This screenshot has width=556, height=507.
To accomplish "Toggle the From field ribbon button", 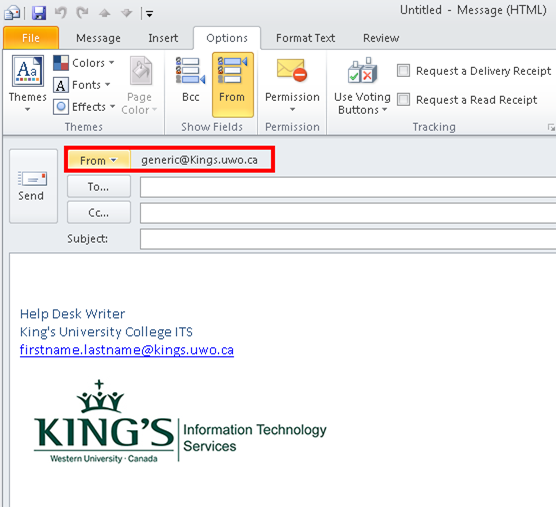I will (233, 84).
